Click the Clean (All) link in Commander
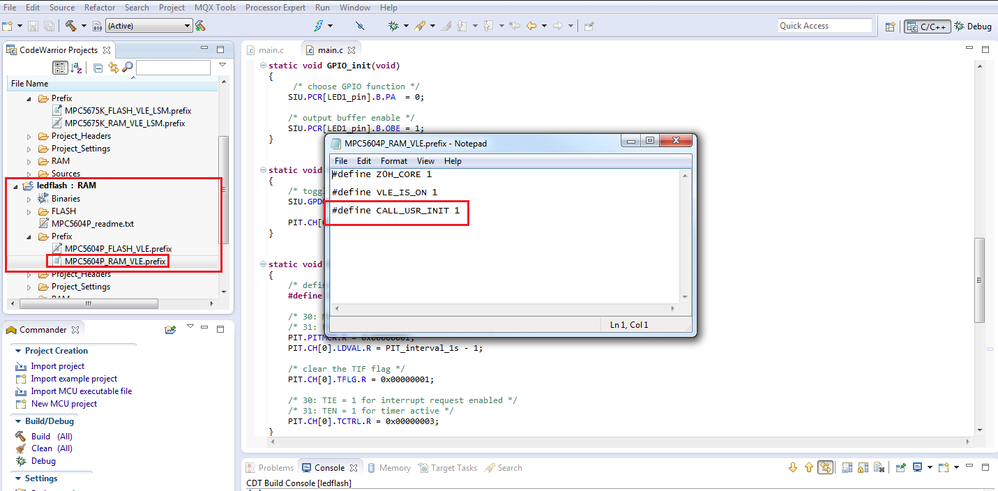 tap(52, 448)
